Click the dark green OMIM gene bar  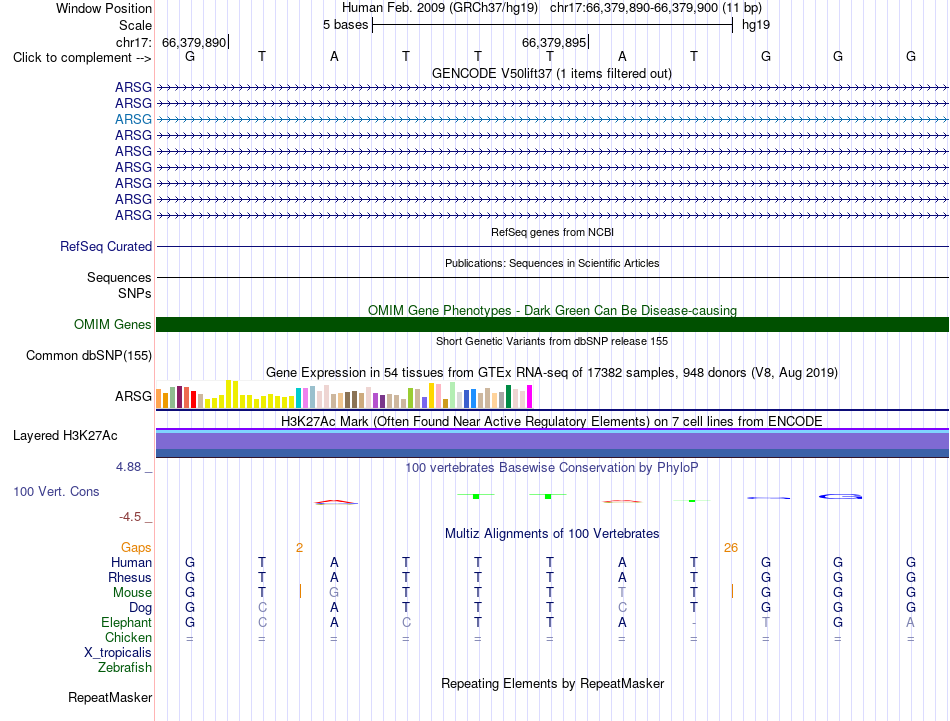(552, 324)
